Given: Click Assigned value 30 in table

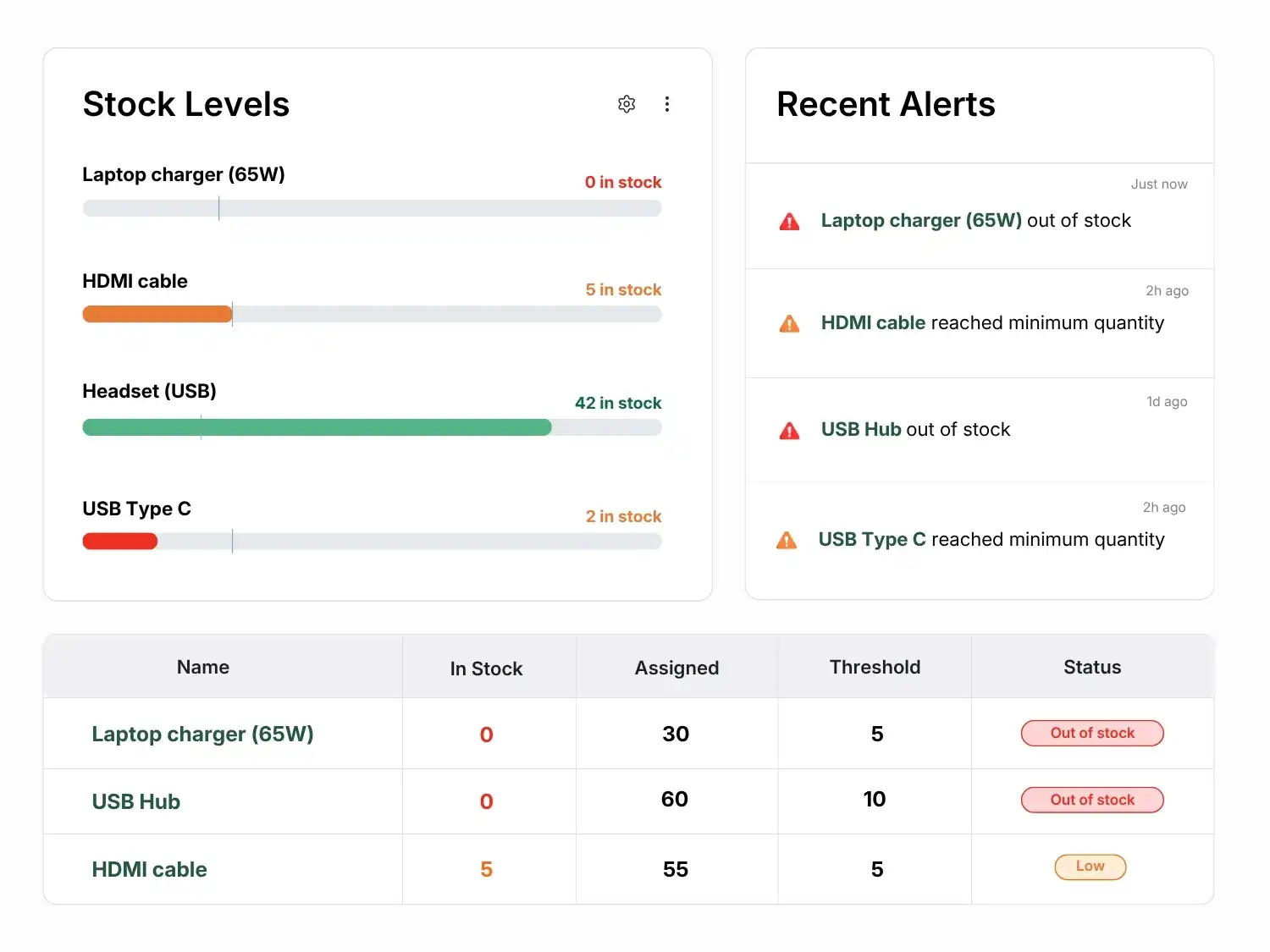Looking at the screenshot, I should point(676,734).
